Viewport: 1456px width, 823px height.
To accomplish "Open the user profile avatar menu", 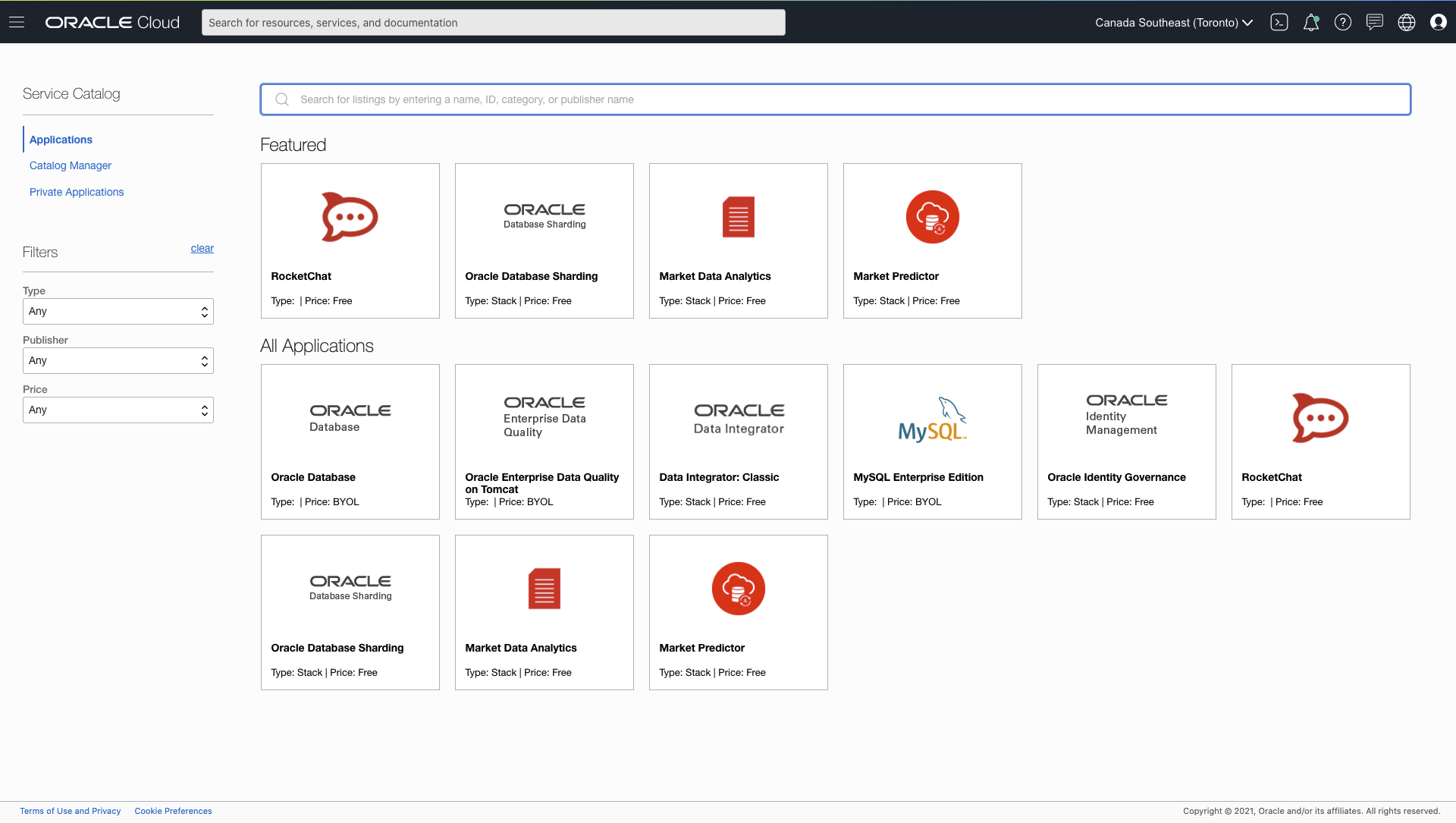I will [x=1439, y=22].
